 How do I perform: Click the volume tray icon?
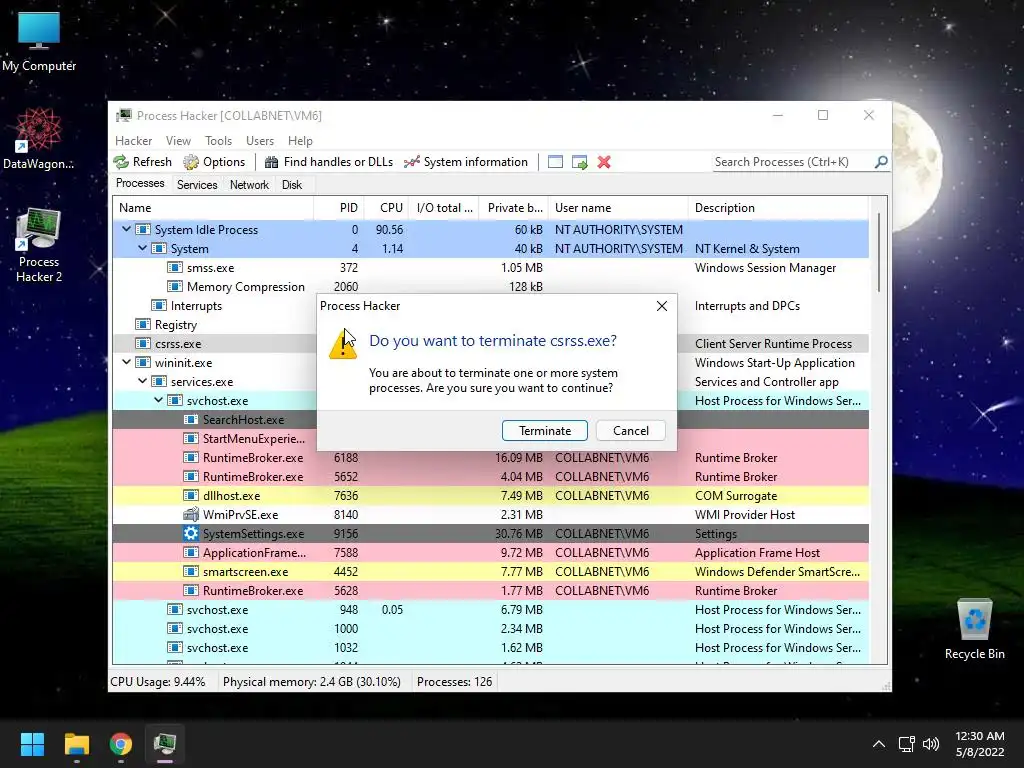(931, 744)
